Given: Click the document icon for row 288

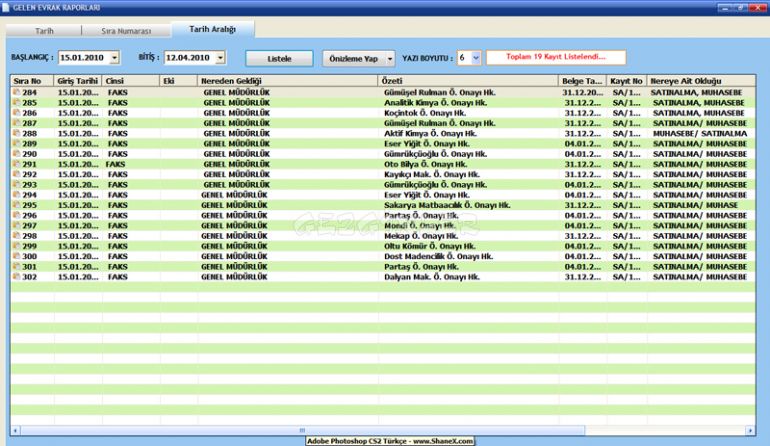Looking at the screenshot, I should 16,133.
